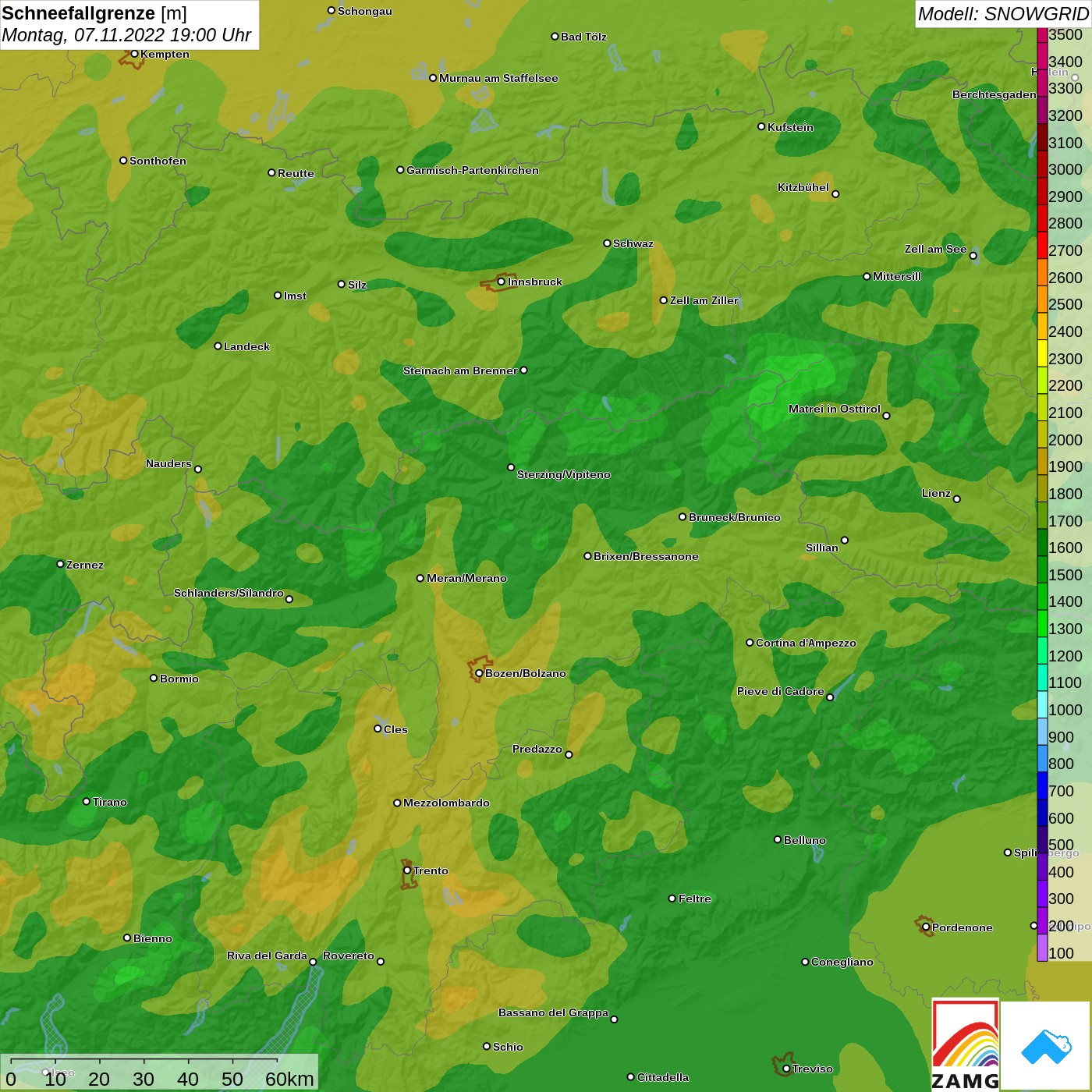Screen dimensions: 1092x1092
Task: Click the Kempten city marker
Action: coord(134,54)
